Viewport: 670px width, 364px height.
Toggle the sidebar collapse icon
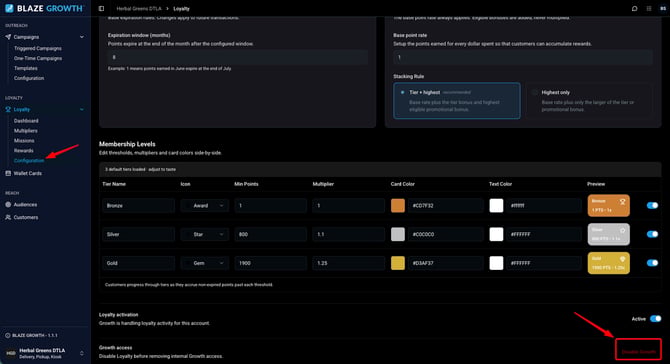101,9
